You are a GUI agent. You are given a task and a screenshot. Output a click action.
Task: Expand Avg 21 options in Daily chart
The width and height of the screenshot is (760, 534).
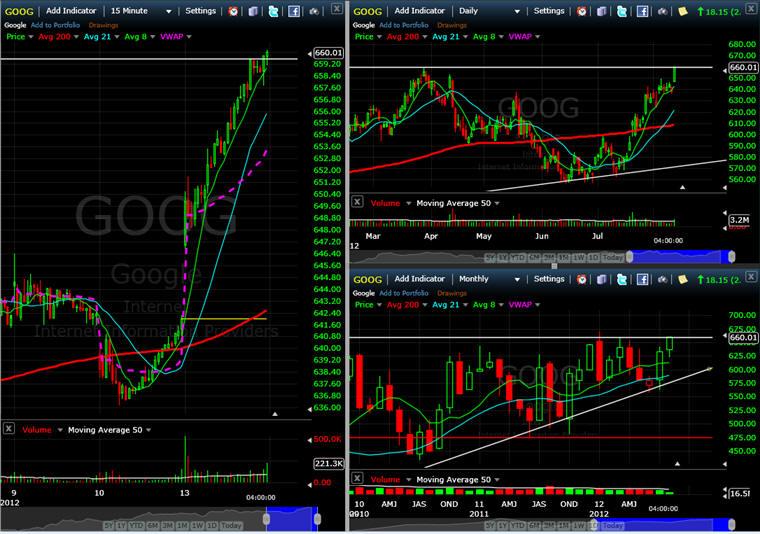pos(465,37)
